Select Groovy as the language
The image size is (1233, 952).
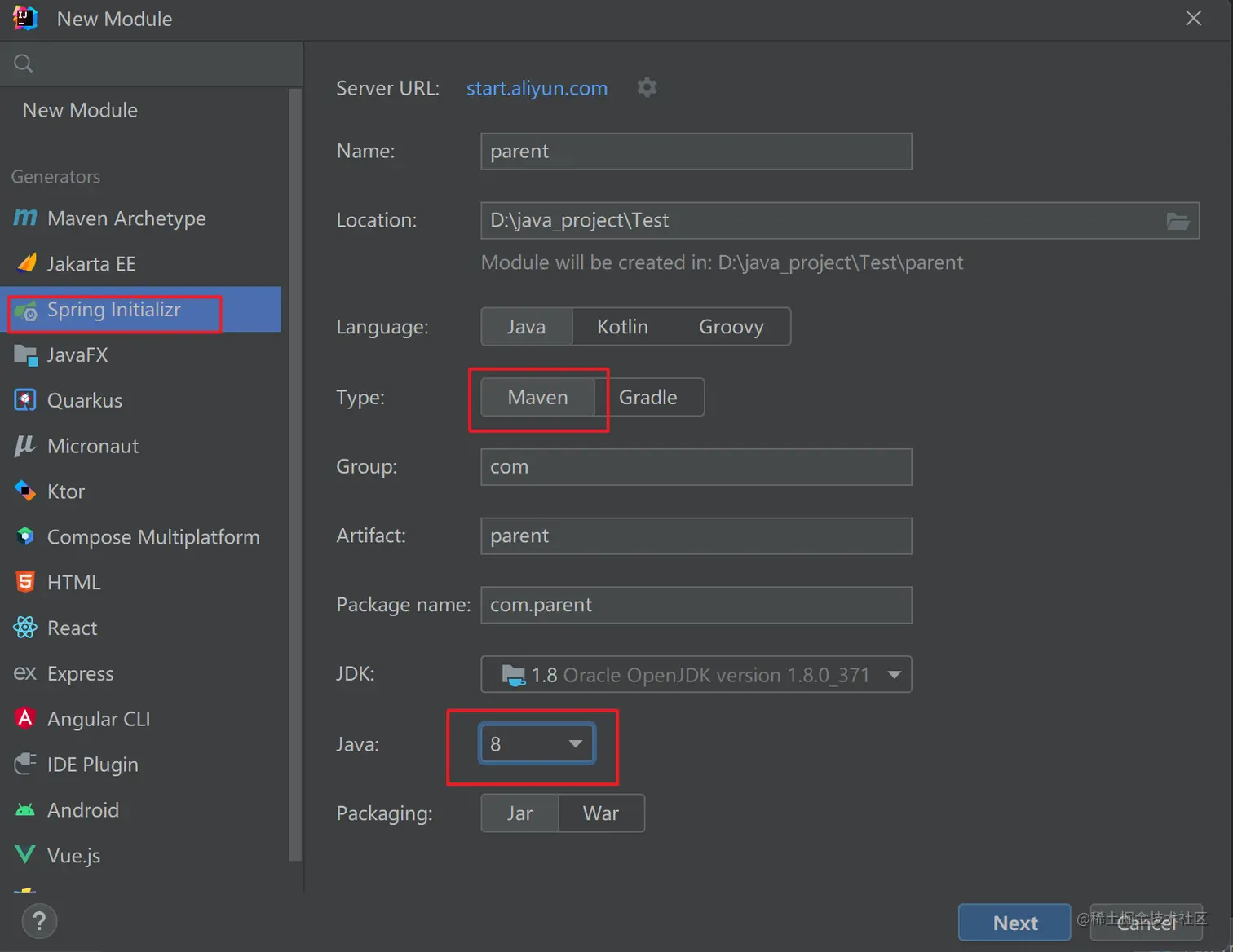pyautogui.click(x=731, y=327)
